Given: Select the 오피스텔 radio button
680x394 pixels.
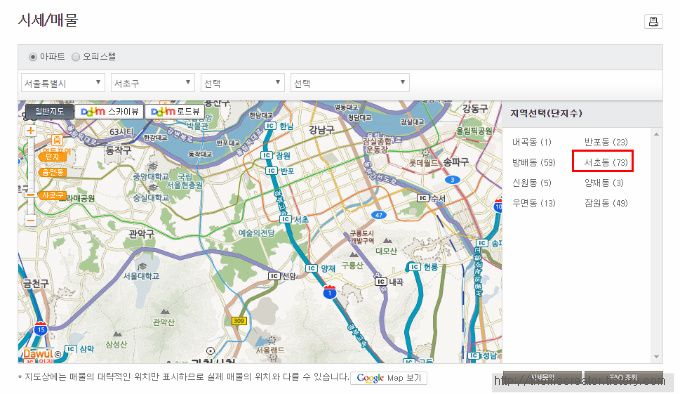Looking at the screenshot, I should pos(76,57).
